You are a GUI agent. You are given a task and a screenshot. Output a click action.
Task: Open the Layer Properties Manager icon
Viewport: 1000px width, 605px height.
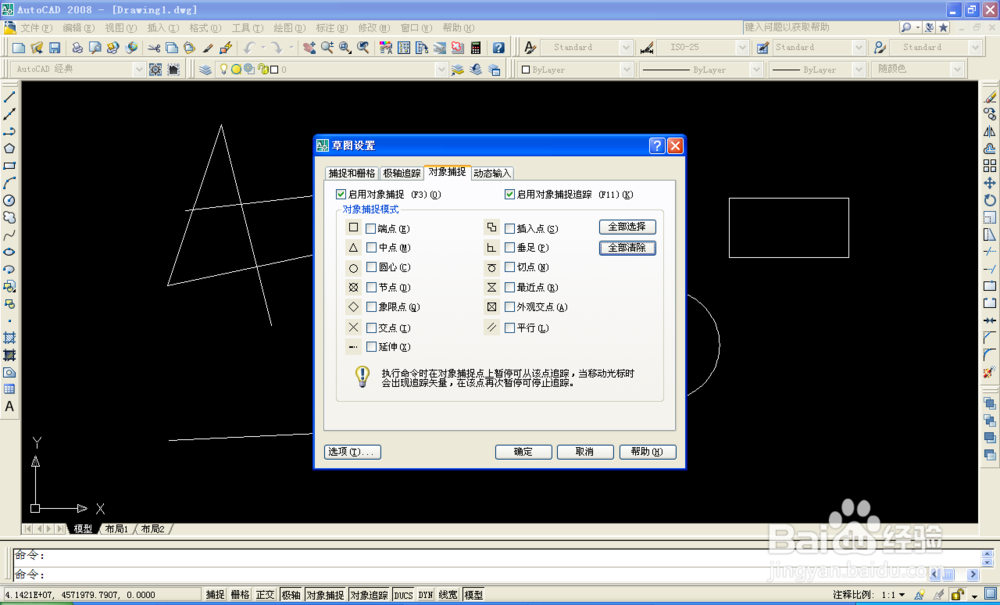point(205,69)
